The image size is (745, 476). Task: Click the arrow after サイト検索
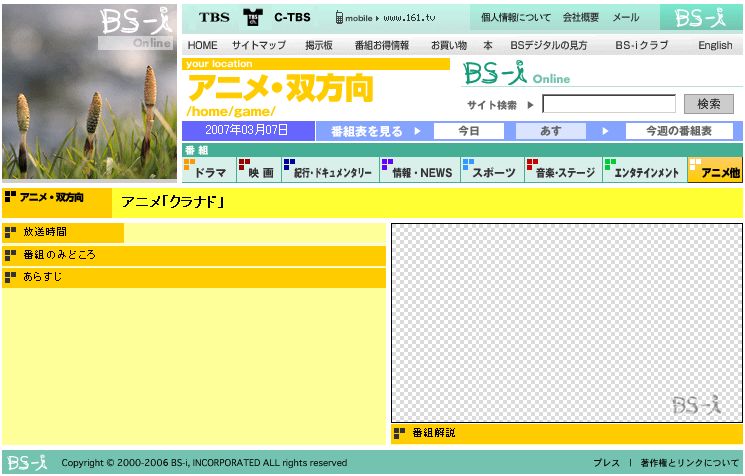click(531, 105)
